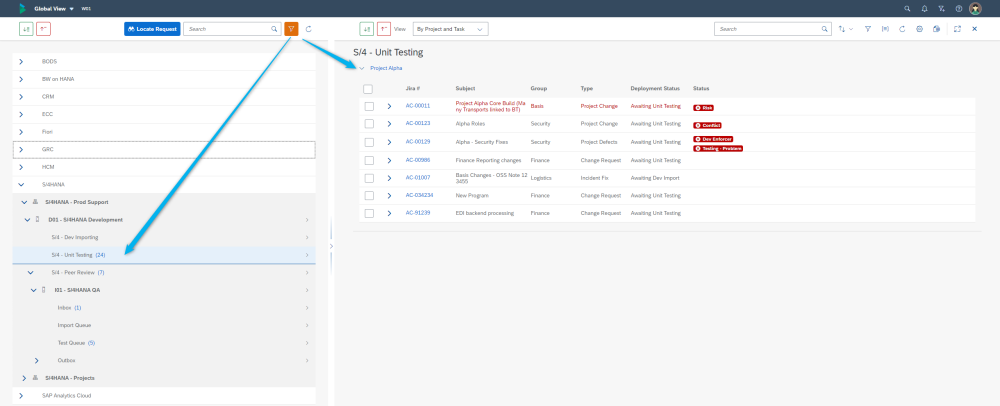Viewport: 1000px width, 406px height.
Task: Select the checkbox for AC-91239 row
Action: tap(369, 213)
